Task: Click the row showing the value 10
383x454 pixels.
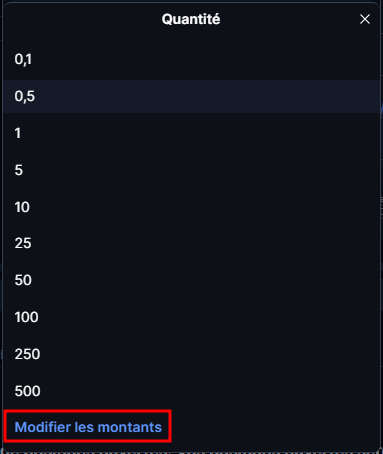Action: pos(192,207)
